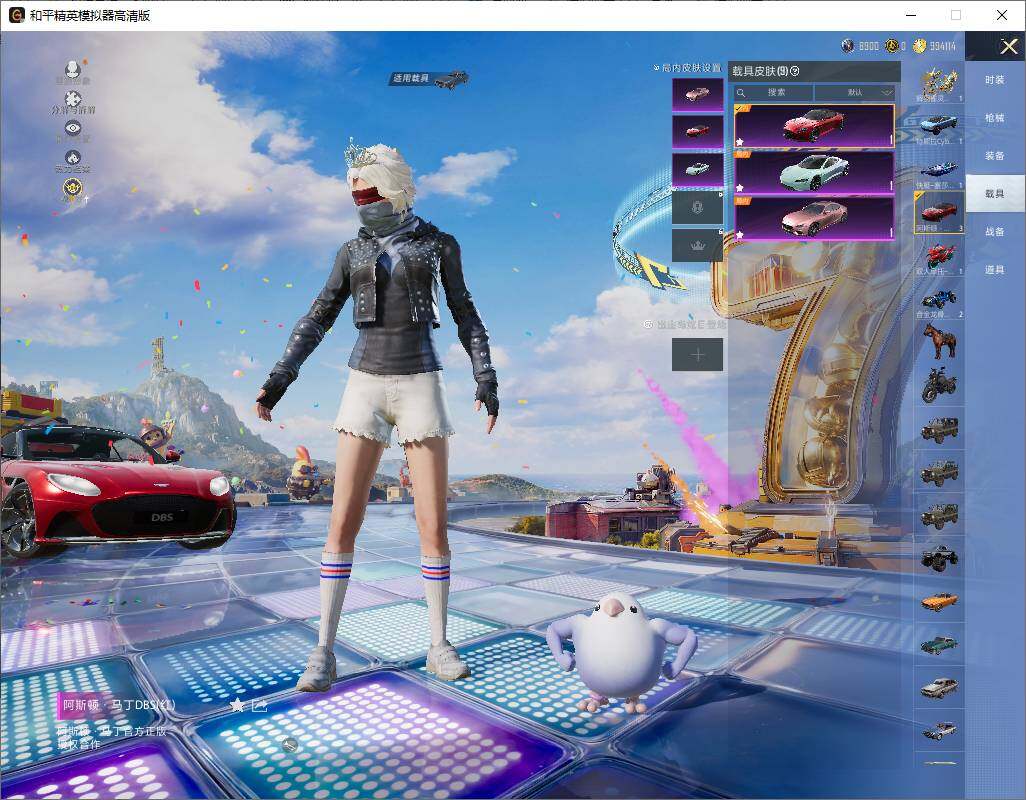Screen dimensions: 1026x800
Task: Close the wardrobe with yellow X
Action: tap(1008, 46)
